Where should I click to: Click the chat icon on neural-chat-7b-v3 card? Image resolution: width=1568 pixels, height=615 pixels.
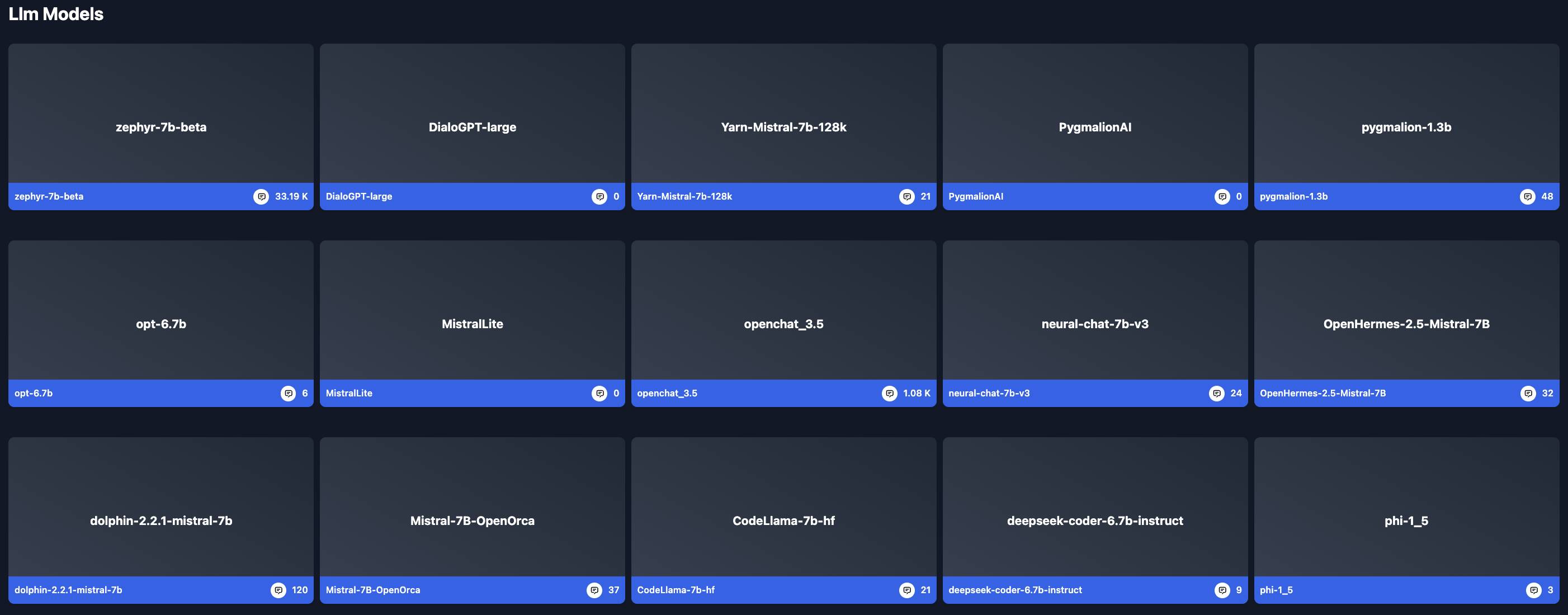point(1217,394)
